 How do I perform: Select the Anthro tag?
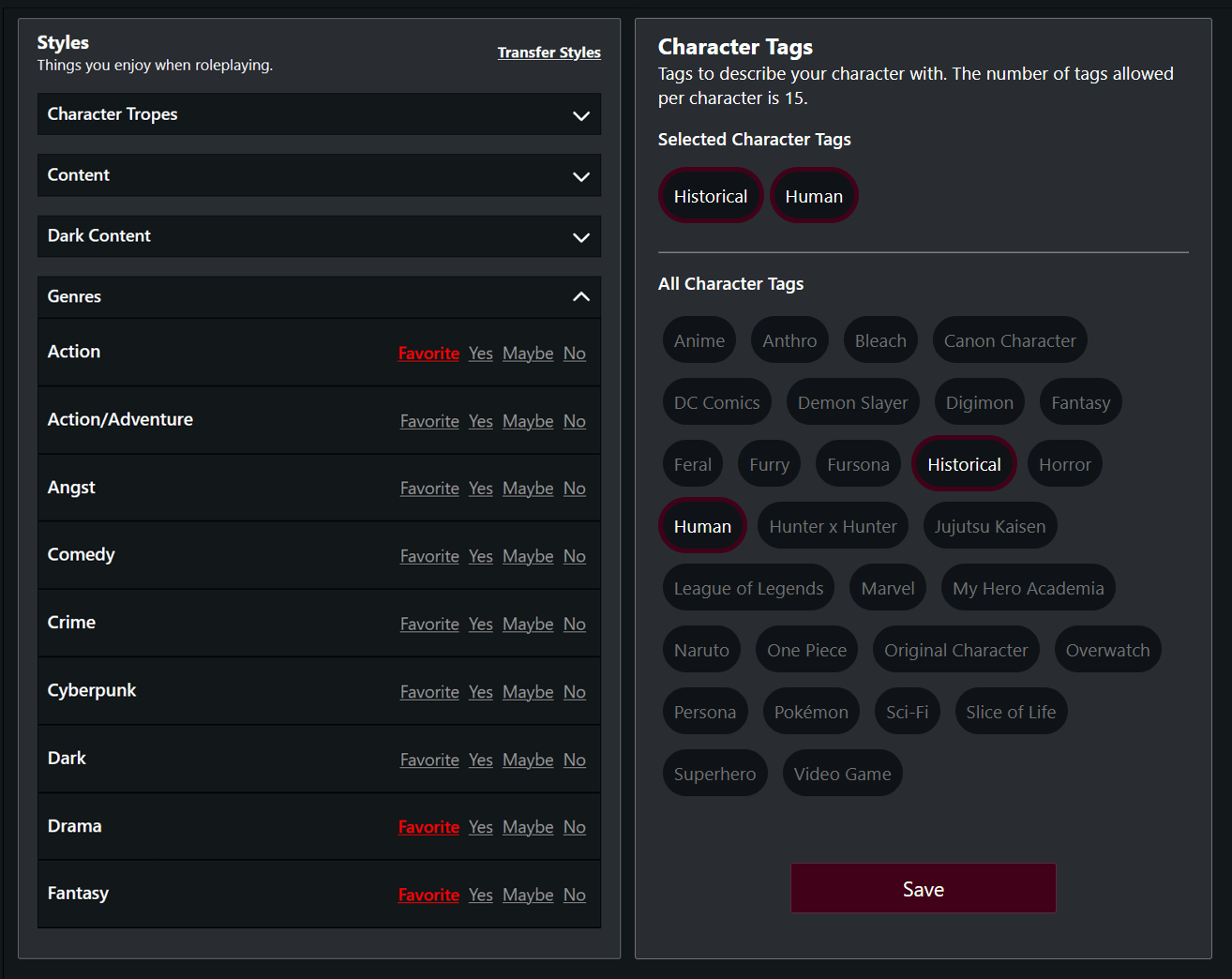789,340
